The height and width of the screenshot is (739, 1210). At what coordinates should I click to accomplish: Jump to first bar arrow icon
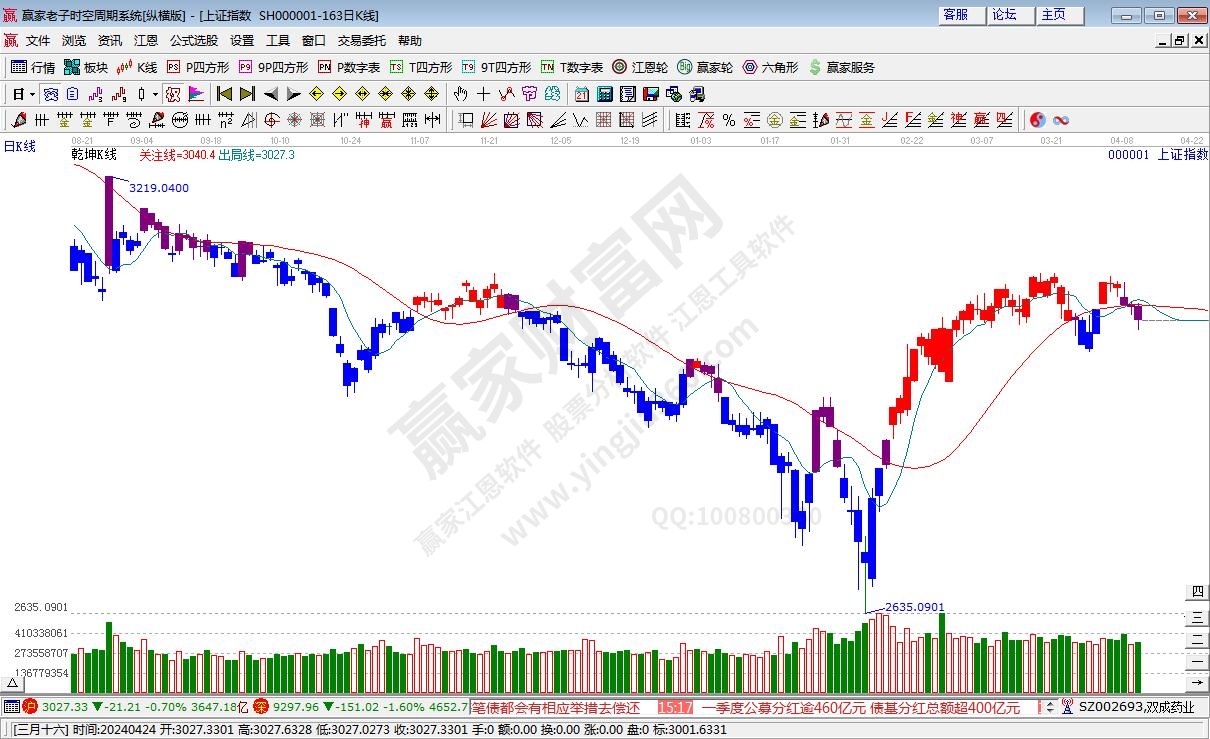click(x=224, y=94)
